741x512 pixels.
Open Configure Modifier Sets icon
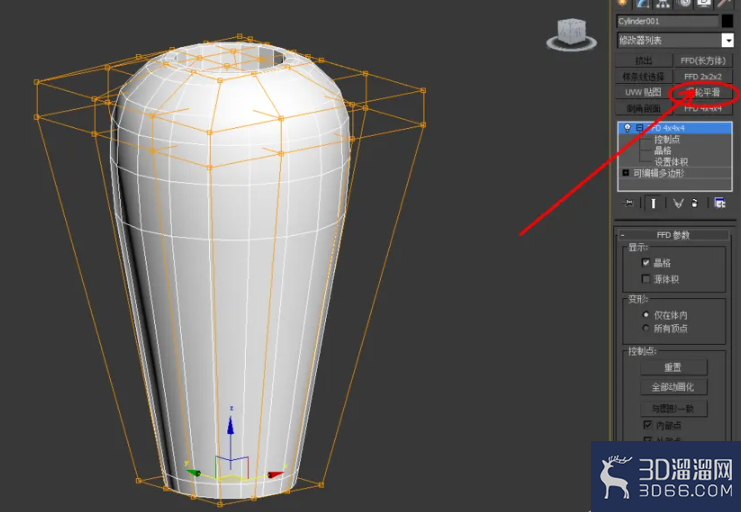(x=720, y=203)
